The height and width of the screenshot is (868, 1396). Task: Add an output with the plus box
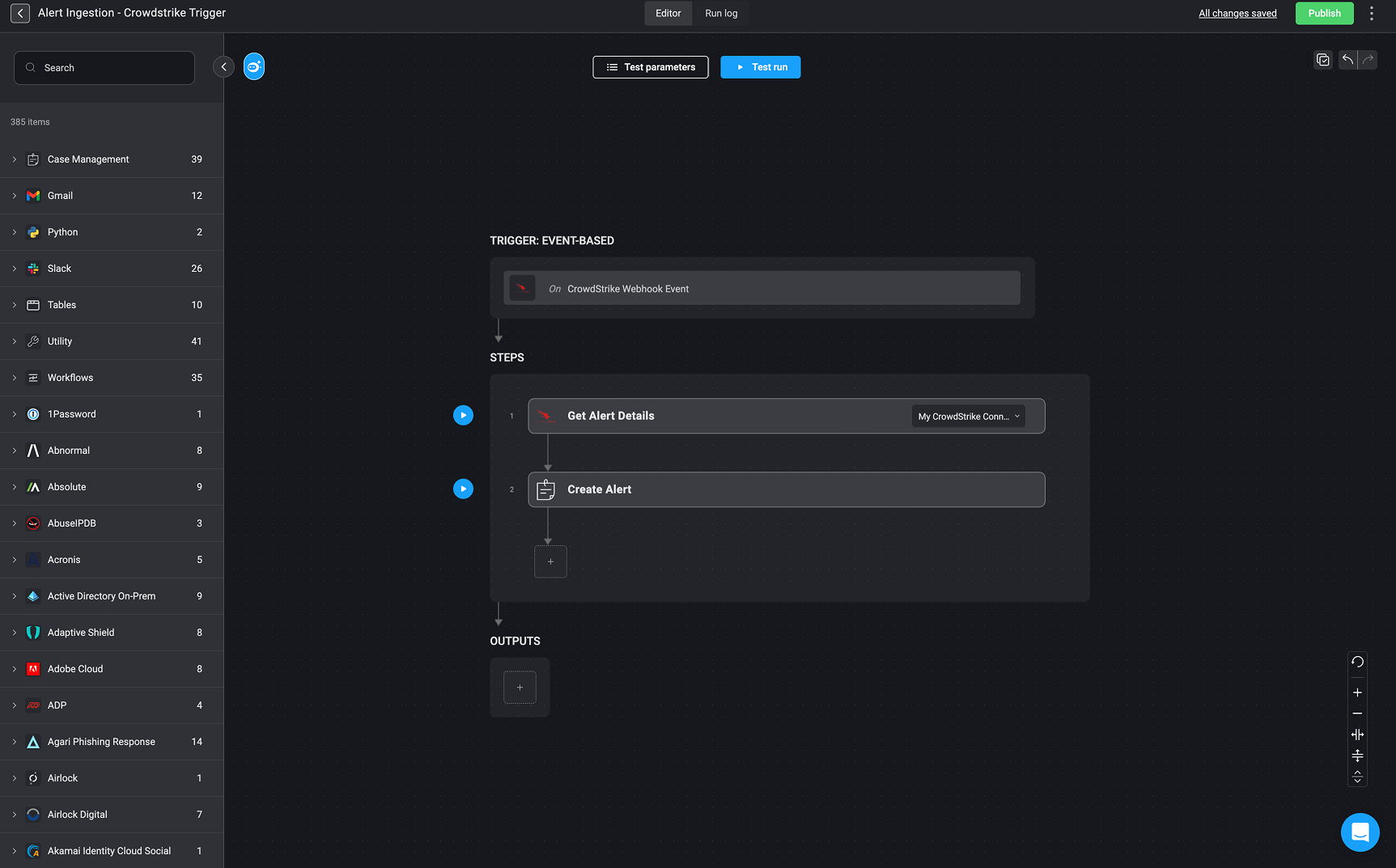click(x=520, y=687)
